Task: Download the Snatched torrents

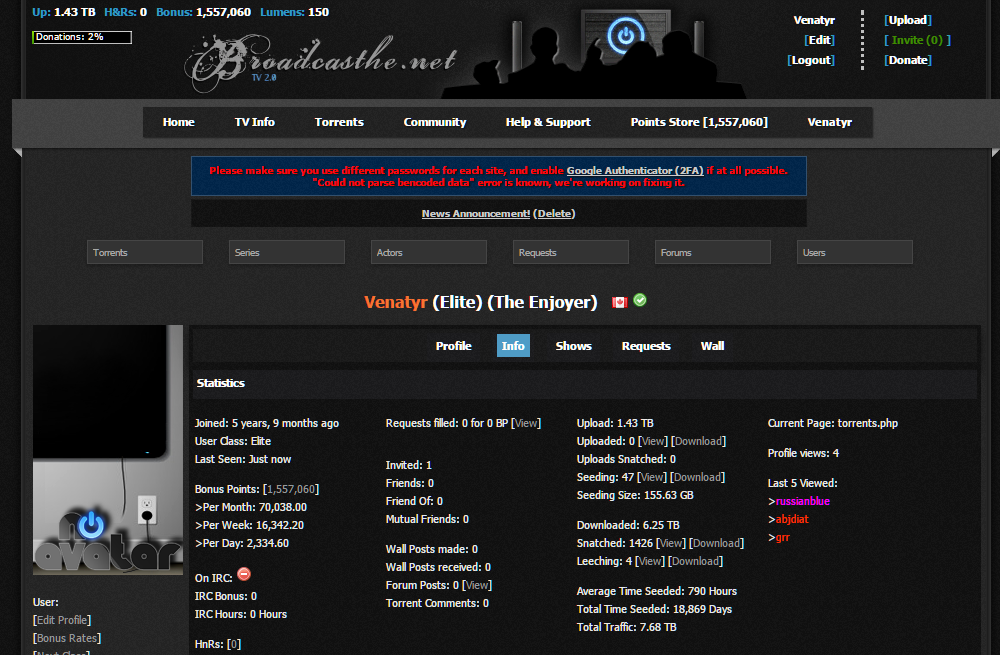Action: 716,543
